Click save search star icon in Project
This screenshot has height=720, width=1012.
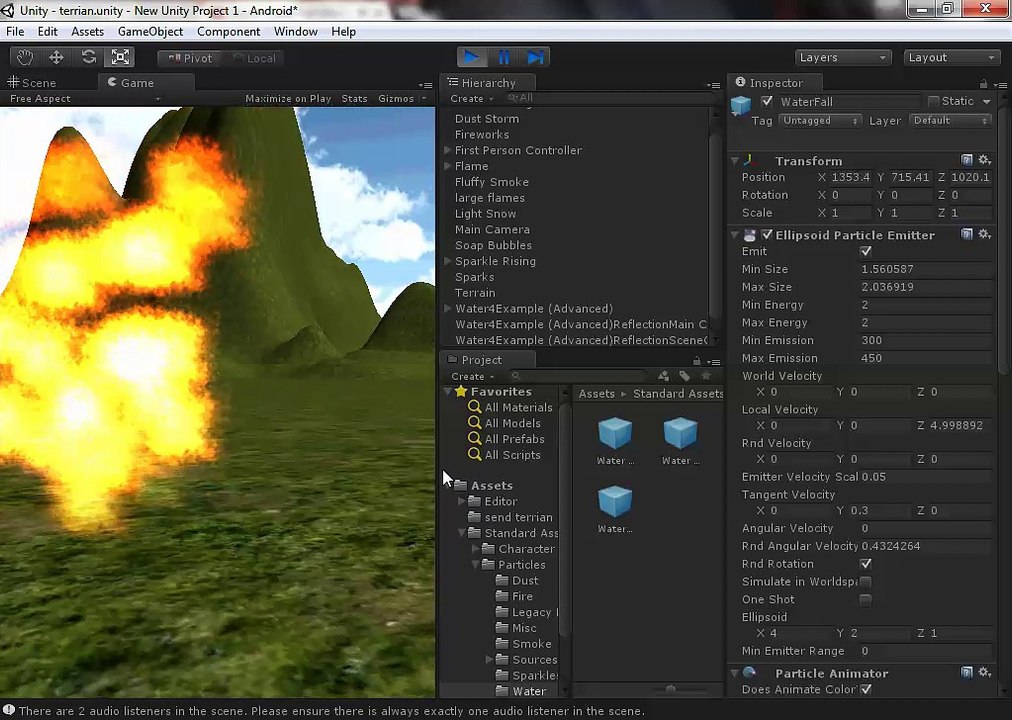[x=706, y=375]
